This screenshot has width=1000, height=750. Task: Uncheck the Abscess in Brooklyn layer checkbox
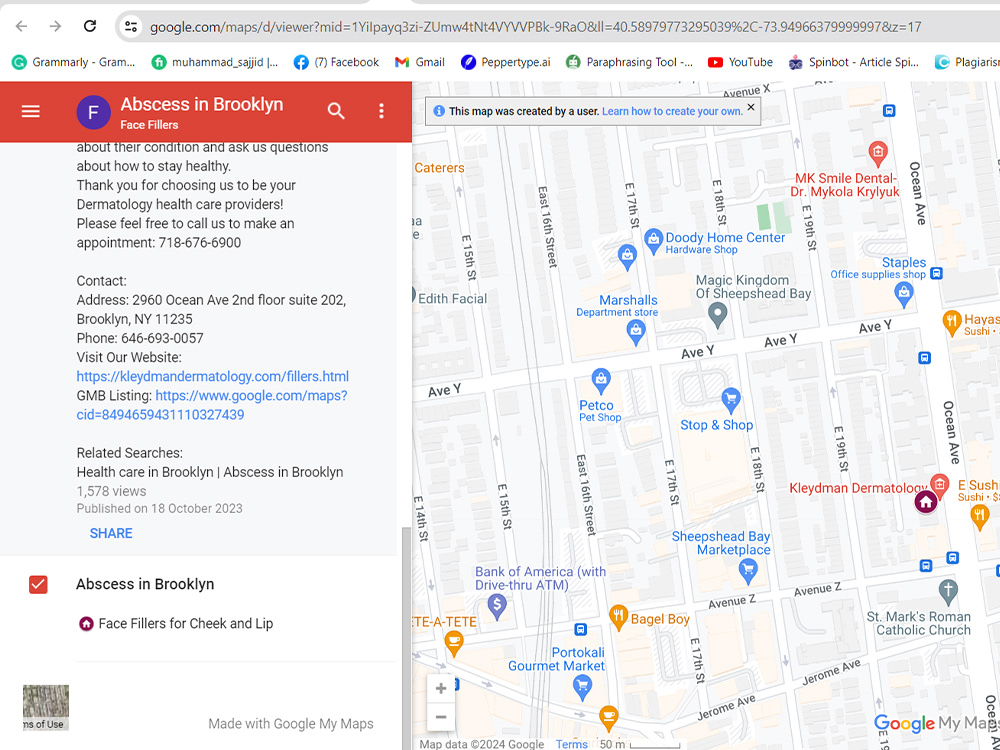pos(38,584)
